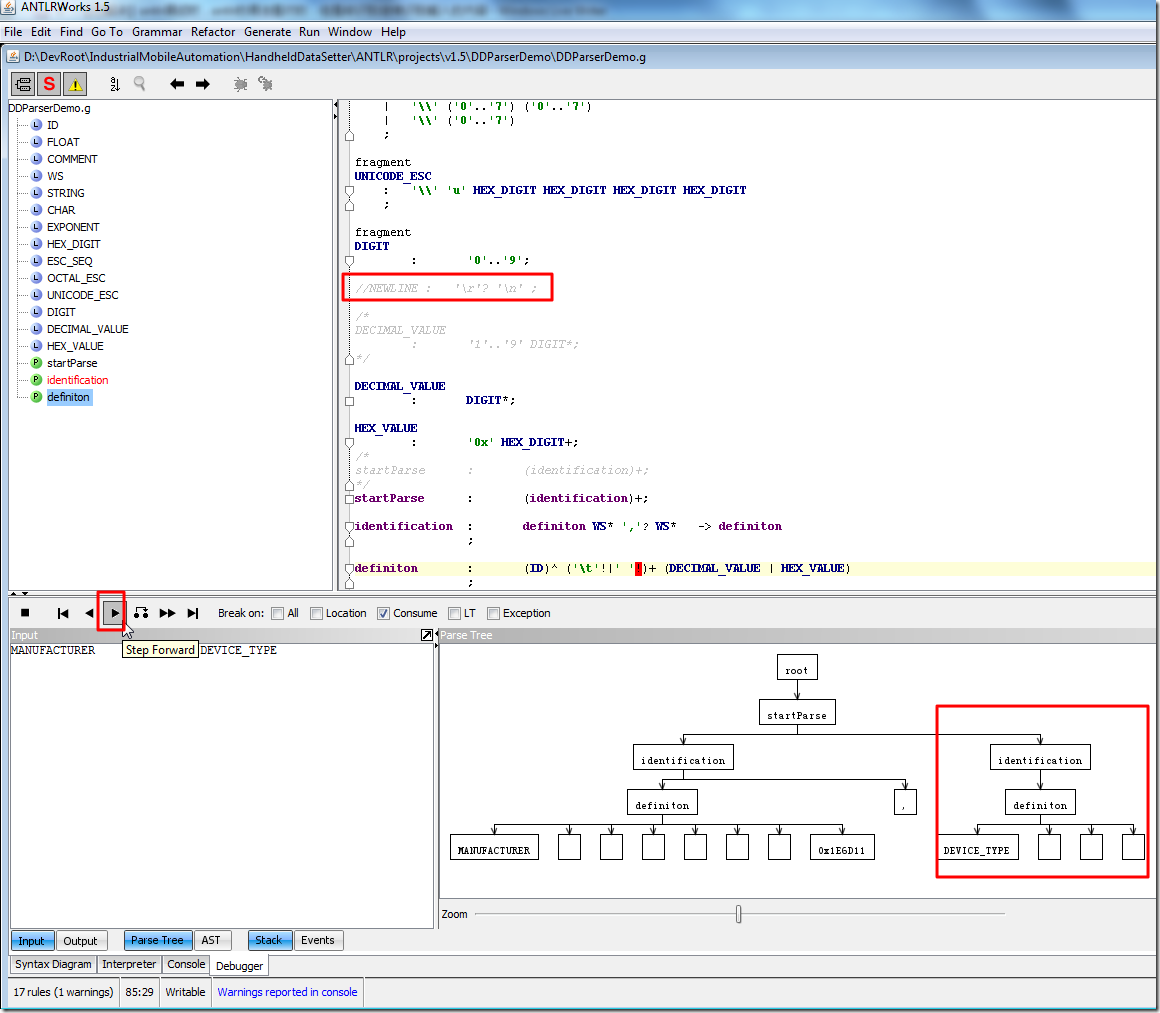
Task: Check the Exception break option
Action: coord(493,613)
